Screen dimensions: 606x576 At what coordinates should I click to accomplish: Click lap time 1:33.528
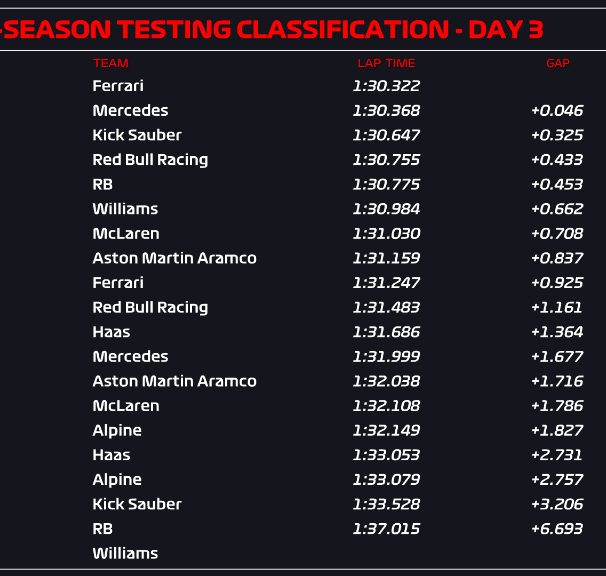coord(386,504)
